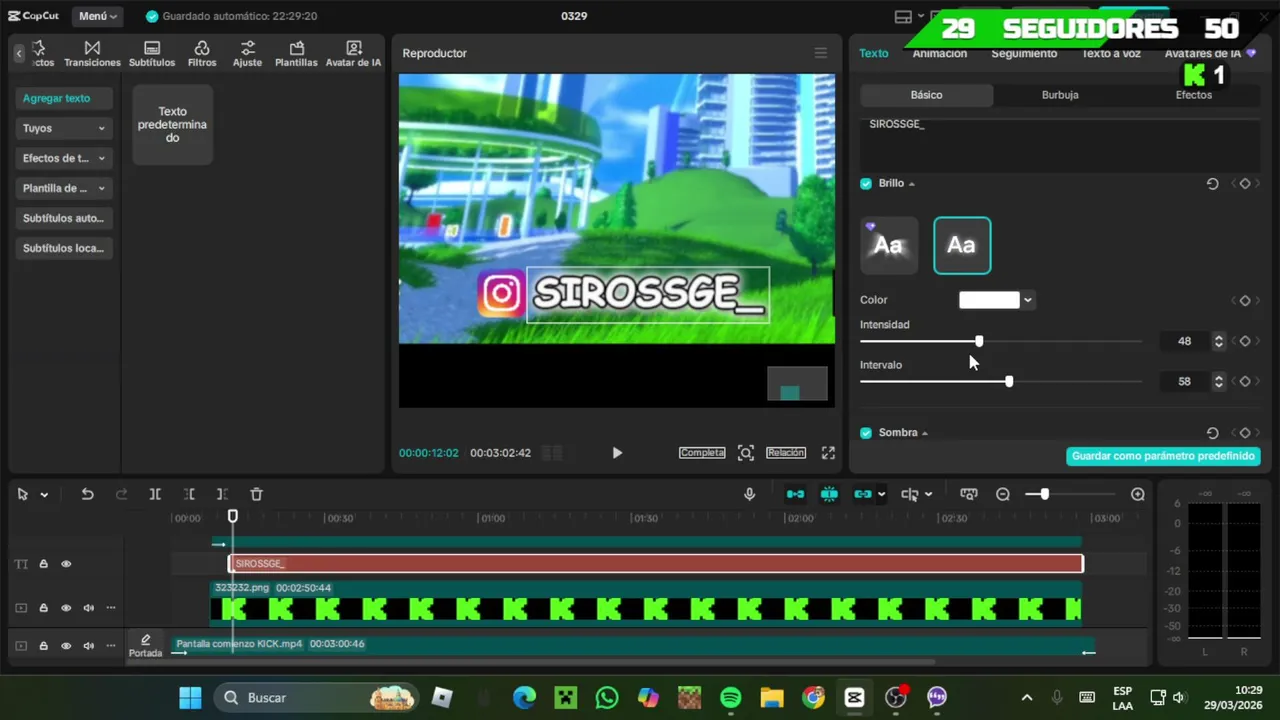Open the Subtítulos panel
1280x720 pixels.
pos(152,54)
